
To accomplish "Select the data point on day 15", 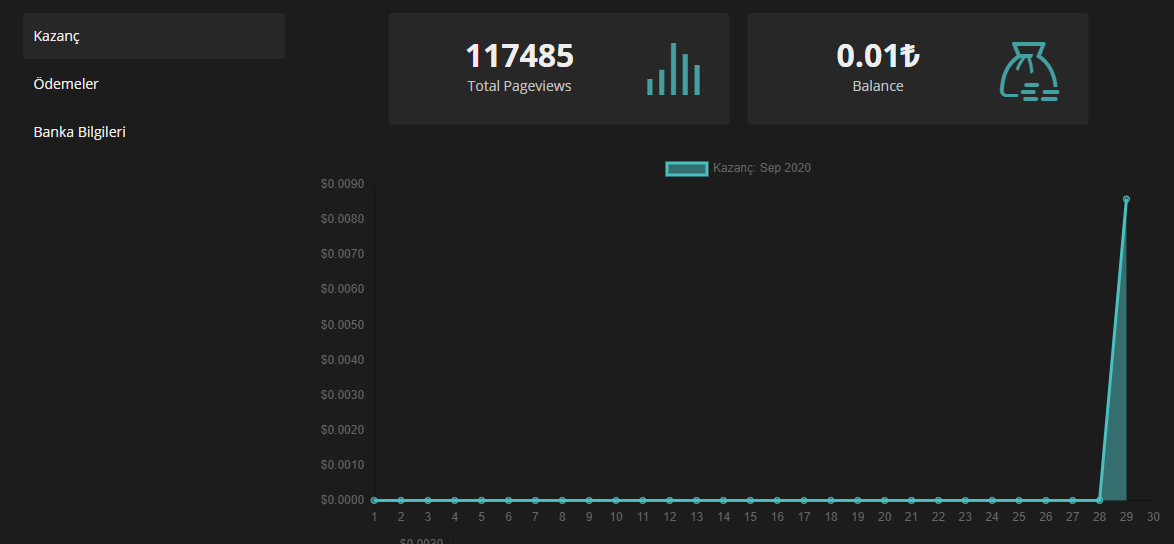I will [x=750, y=500].
